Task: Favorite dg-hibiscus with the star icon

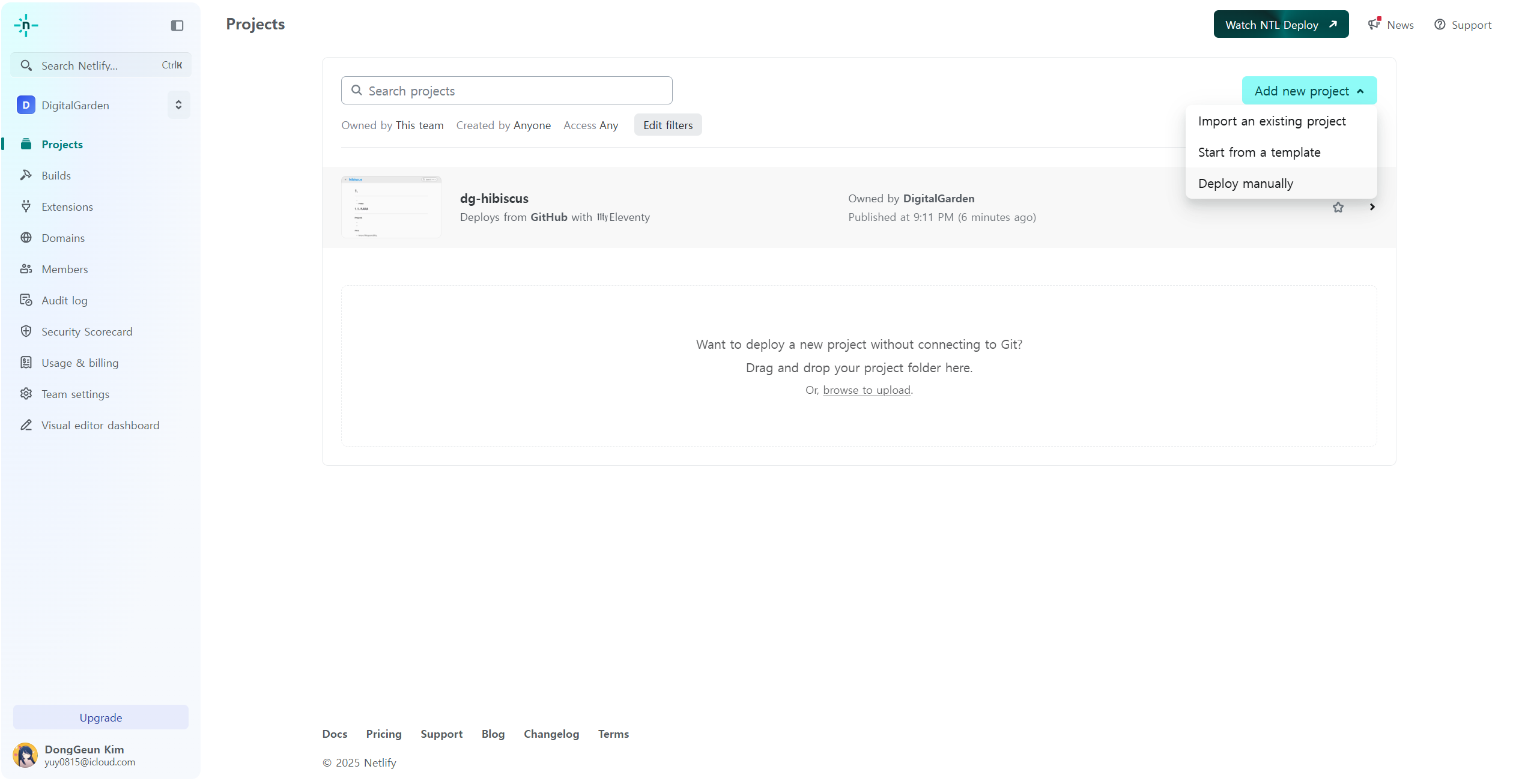Action: [1338, 207]
